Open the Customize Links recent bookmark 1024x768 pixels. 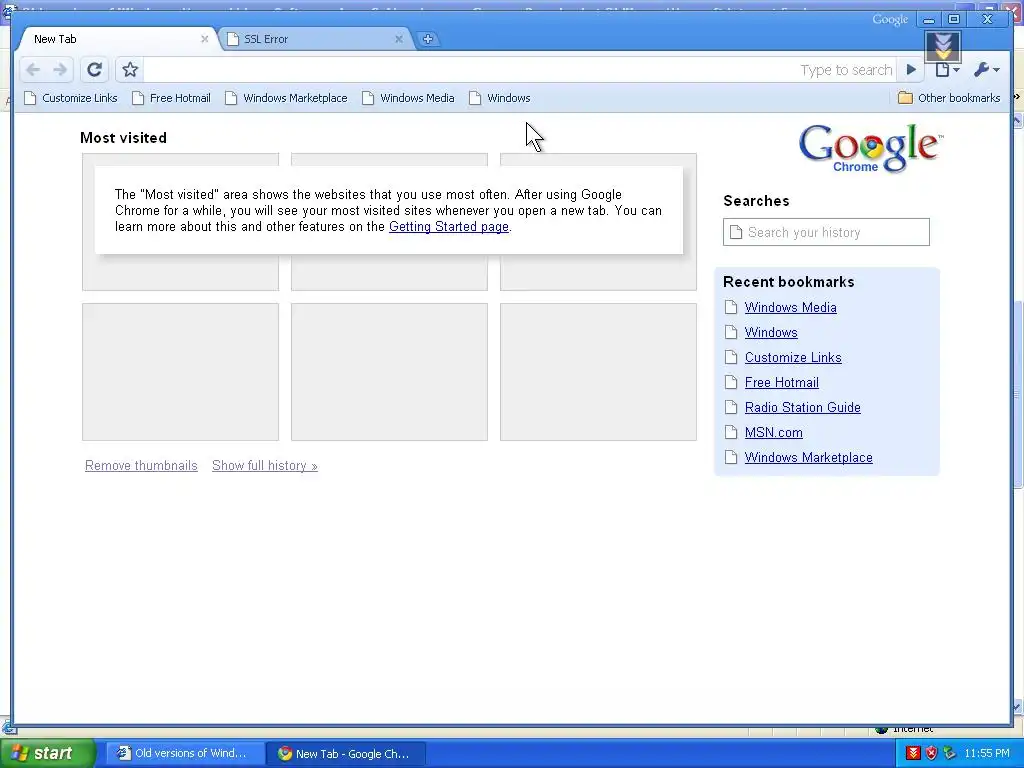pyautogui.click(x=793, y=357)
